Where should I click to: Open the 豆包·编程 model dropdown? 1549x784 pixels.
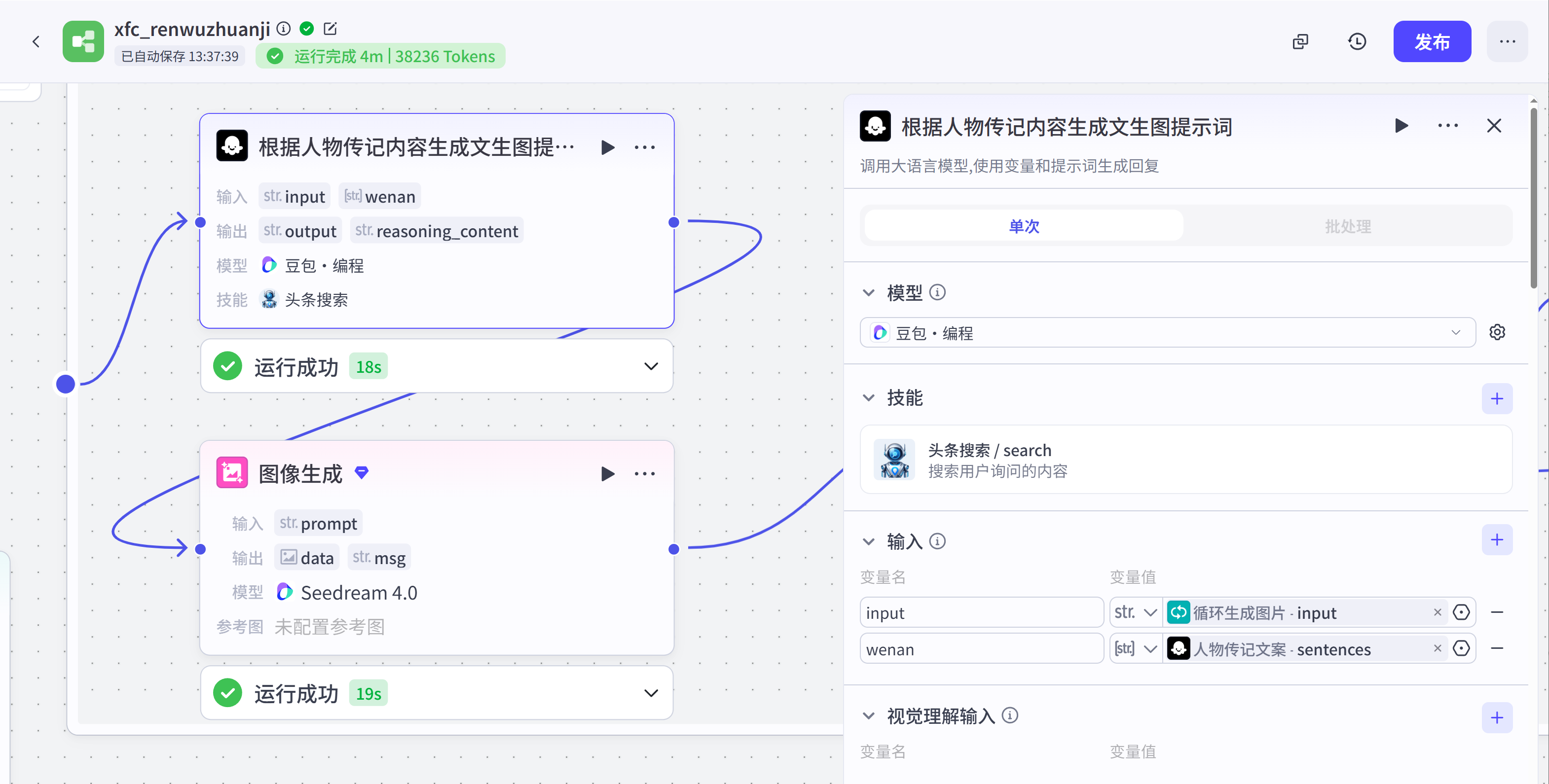point(1167,332)
